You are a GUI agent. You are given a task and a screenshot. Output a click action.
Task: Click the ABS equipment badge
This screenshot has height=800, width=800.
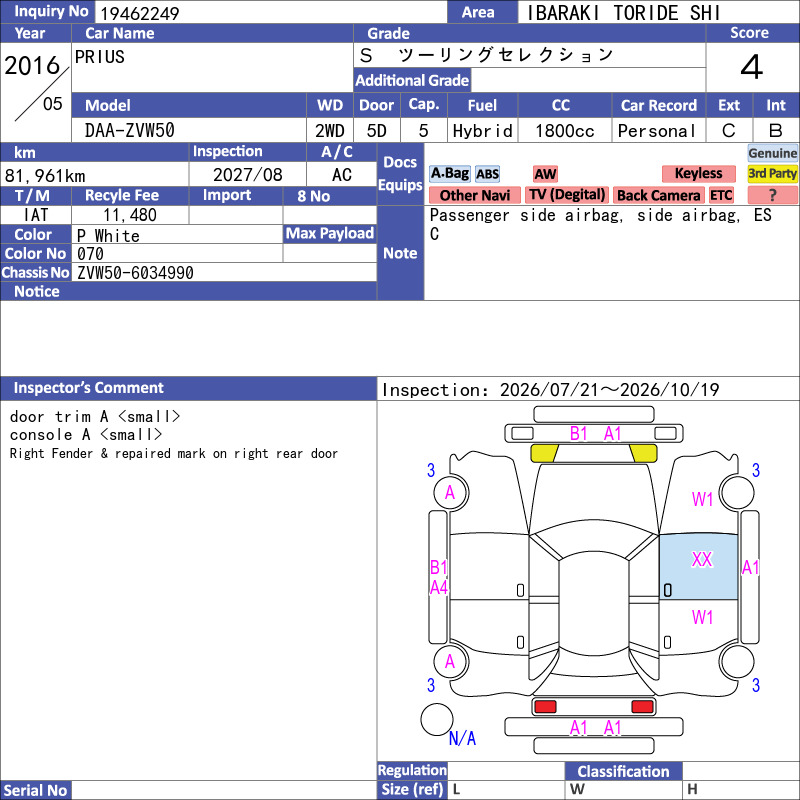487,174
